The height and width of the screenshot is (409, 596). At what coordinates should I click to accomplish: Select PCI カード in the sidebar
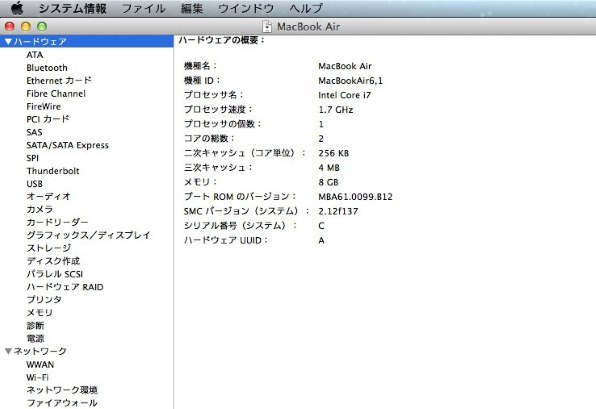(48, 119)
